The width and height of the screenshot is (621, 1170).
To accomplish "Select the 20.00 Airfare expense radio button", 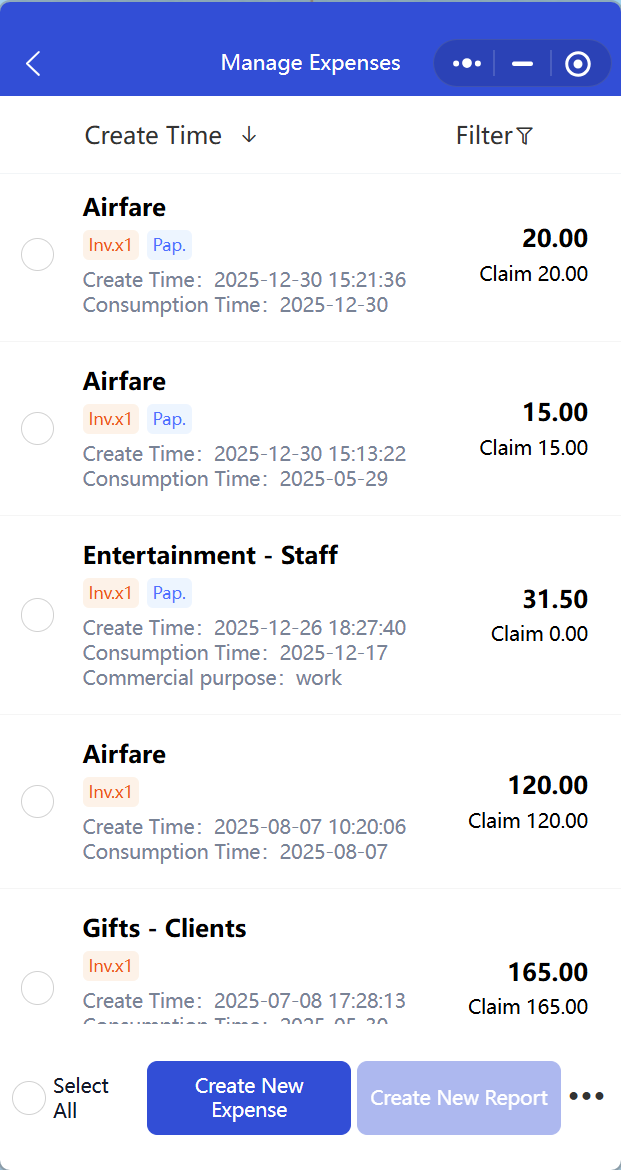I will coord(38,255).
